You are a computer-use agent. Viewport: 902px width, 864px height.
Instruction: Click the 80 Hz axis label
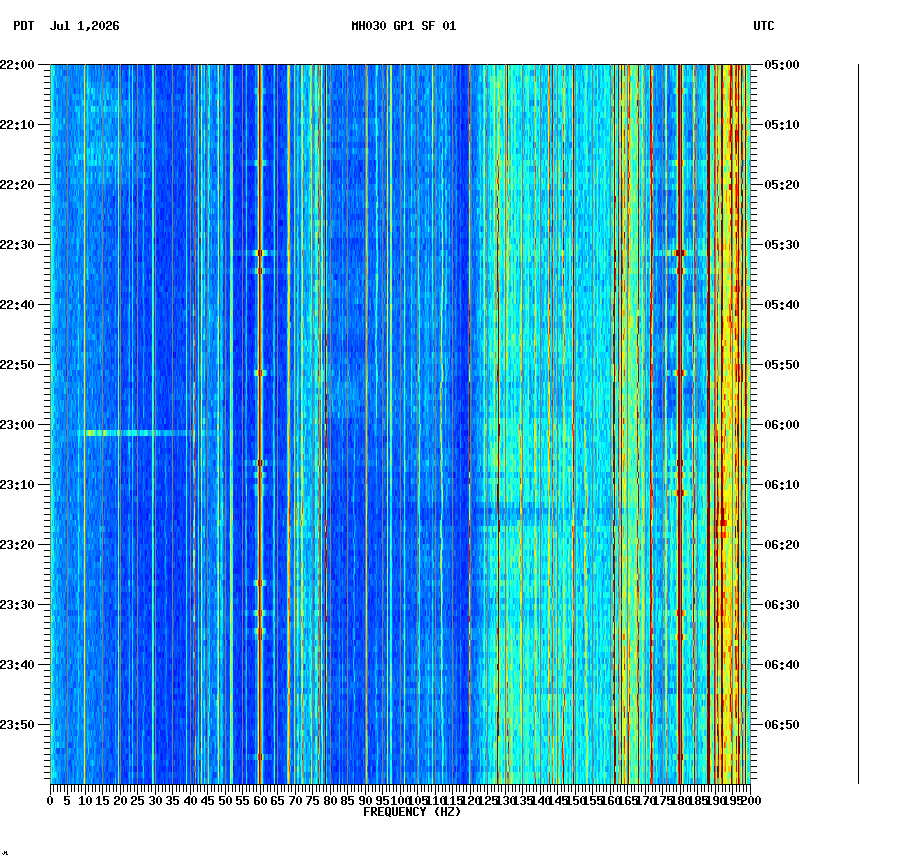tap(330, 801)
